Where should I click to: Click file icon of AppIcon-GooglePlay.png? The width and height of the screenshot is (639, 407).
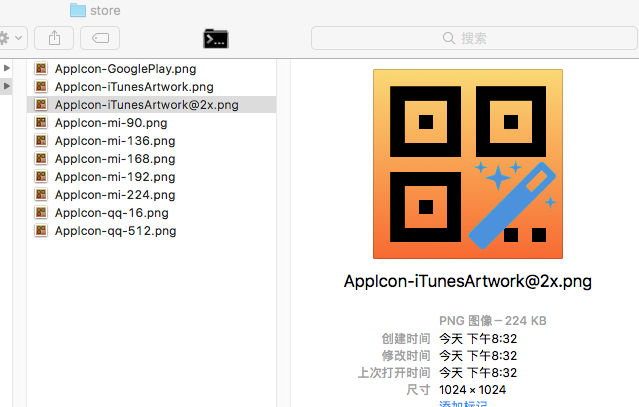point(41,68)
